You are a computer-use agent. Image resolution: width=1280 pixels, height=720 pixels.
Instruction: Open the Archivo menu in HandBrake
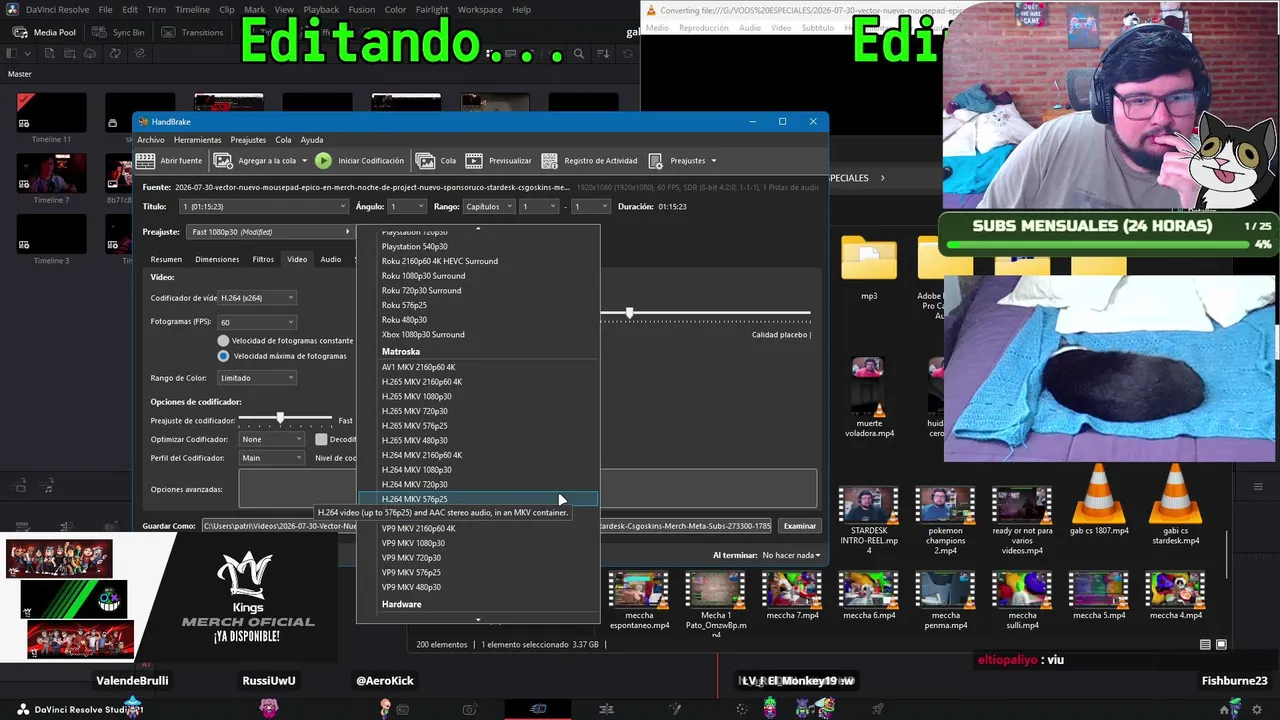tap(151, 140)
